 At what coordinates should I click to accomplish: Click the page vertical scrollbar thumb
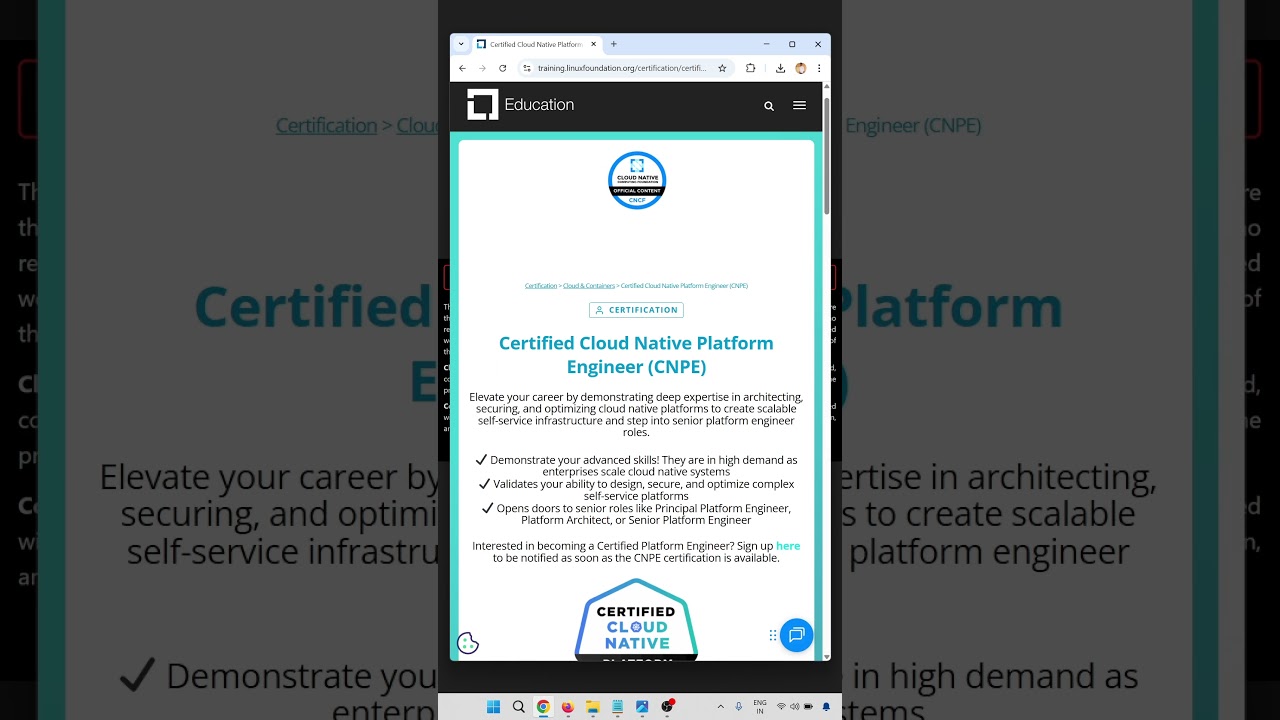tap(827, 156)
